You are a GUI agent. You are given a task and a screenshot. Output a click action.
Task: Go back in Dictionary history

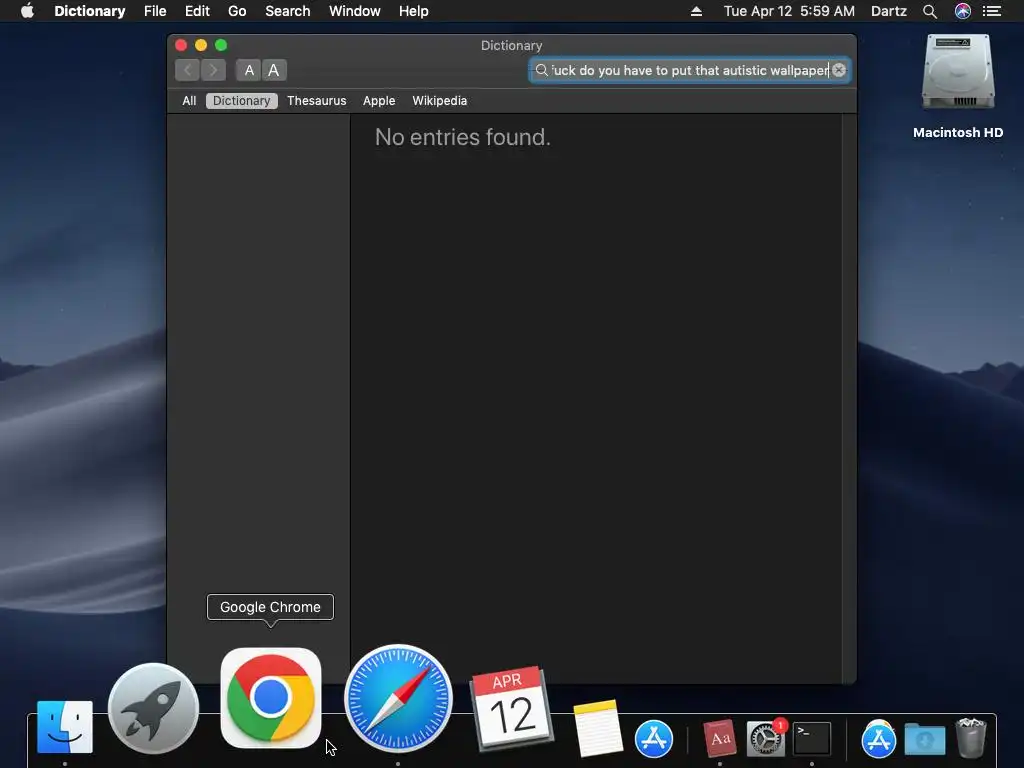click(187, 70)
